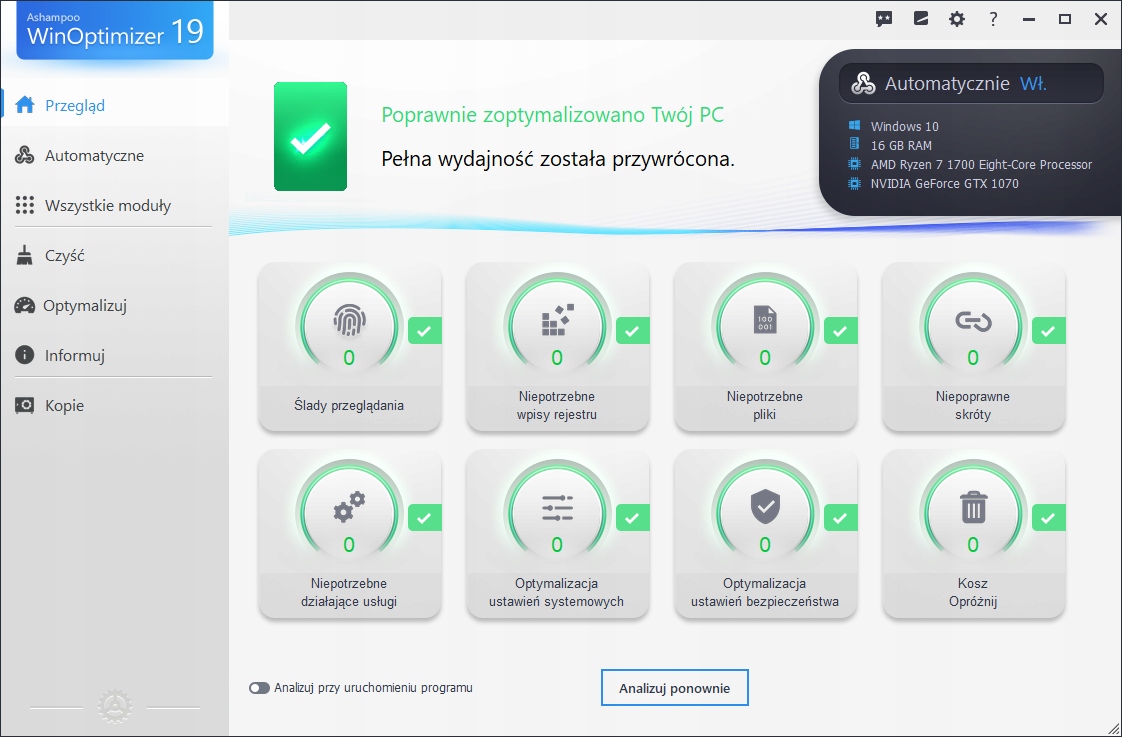This screenshot has height=737, width=1122.
Task: Click the info icon beside Informuj
Action: coord(24,355)
